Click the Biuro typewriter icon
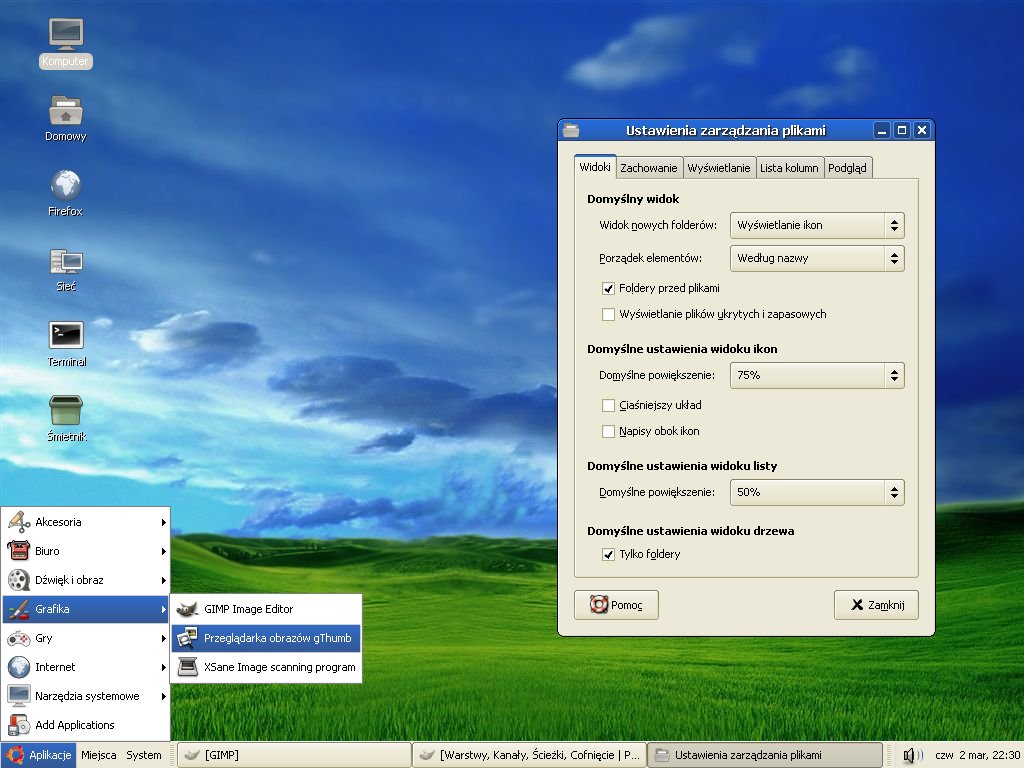Screen dimensions: 1024x768 click(x=19, y=551)
